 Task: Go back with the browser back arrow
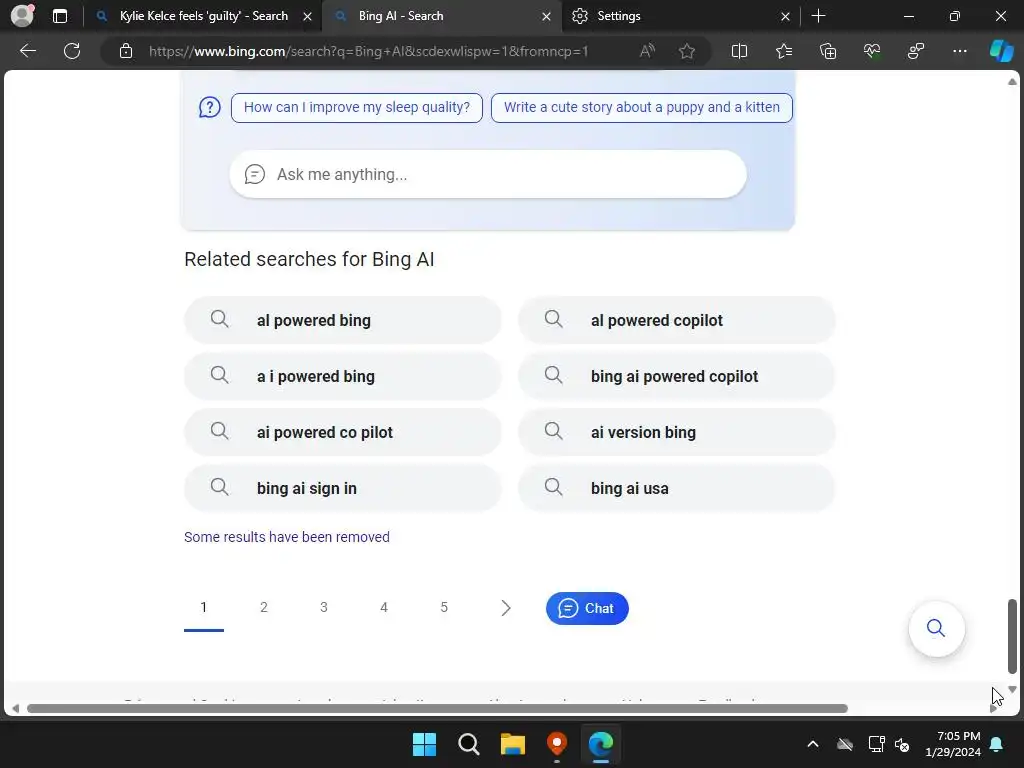click(x=28, y=51)
